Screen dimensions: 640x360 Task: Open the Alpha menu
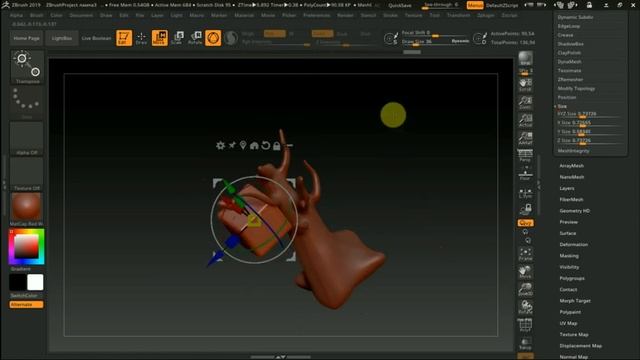point(16,15)
